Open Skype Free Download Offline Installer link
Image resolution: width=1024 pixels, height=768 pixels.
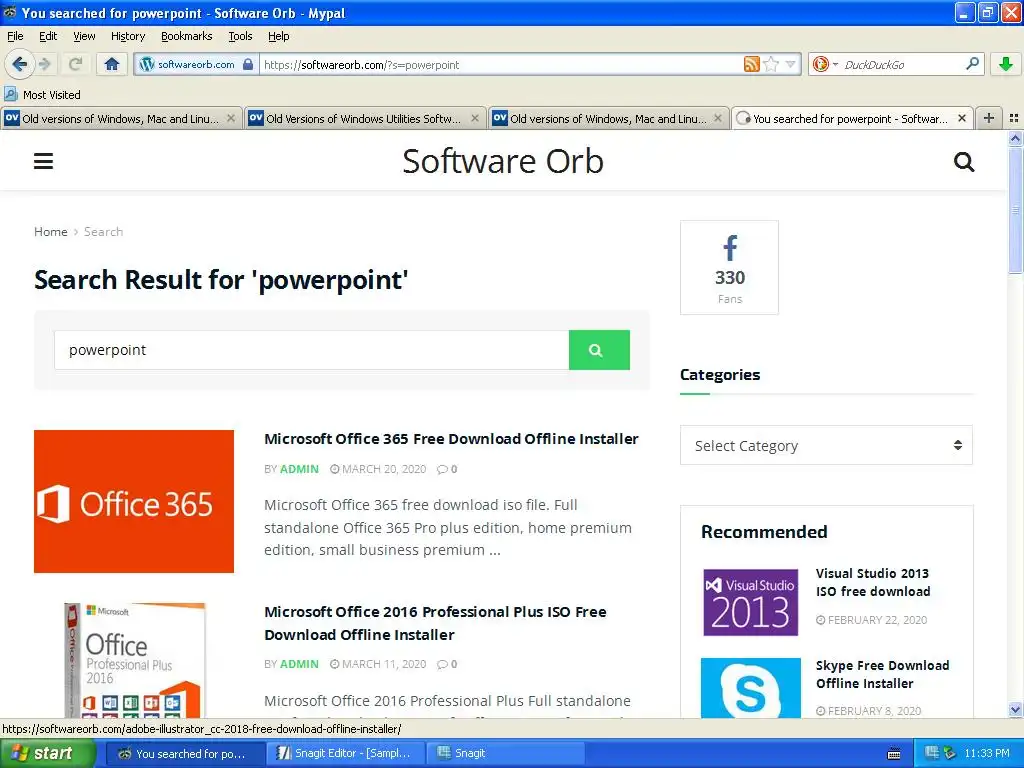[882, 674]
